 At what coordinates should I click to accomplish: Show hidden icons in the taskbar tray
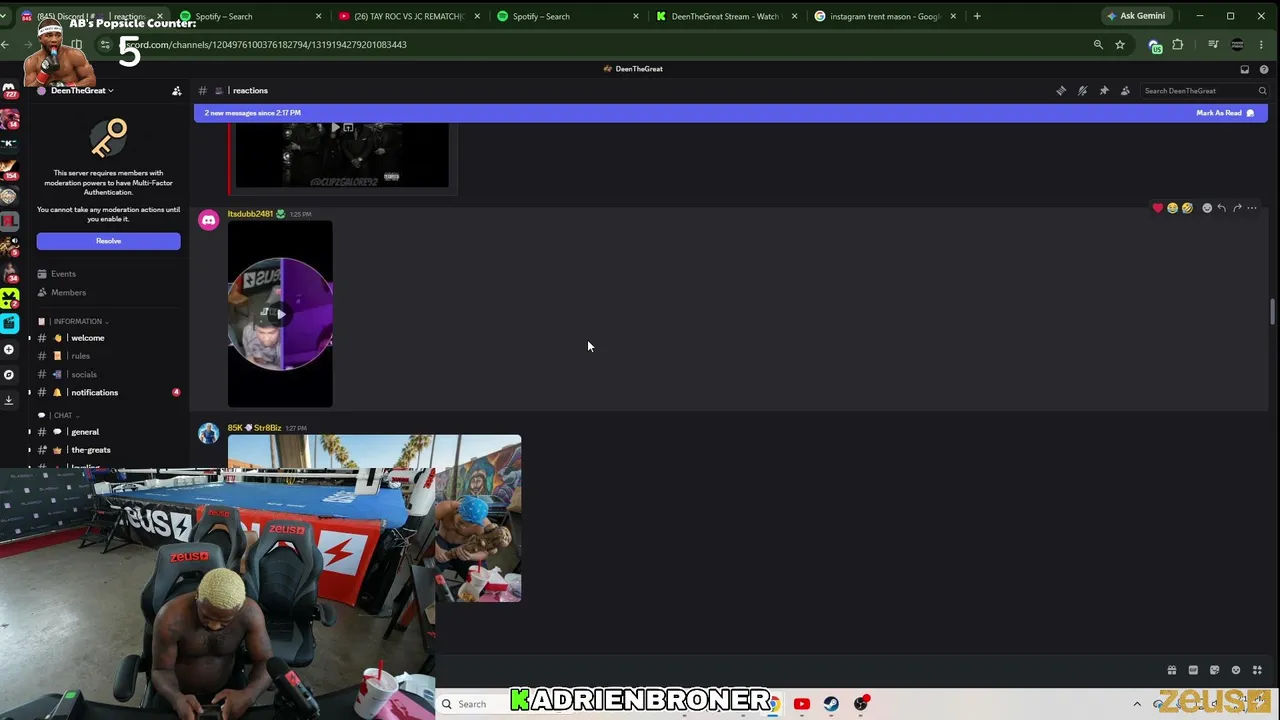point(1137,704)
